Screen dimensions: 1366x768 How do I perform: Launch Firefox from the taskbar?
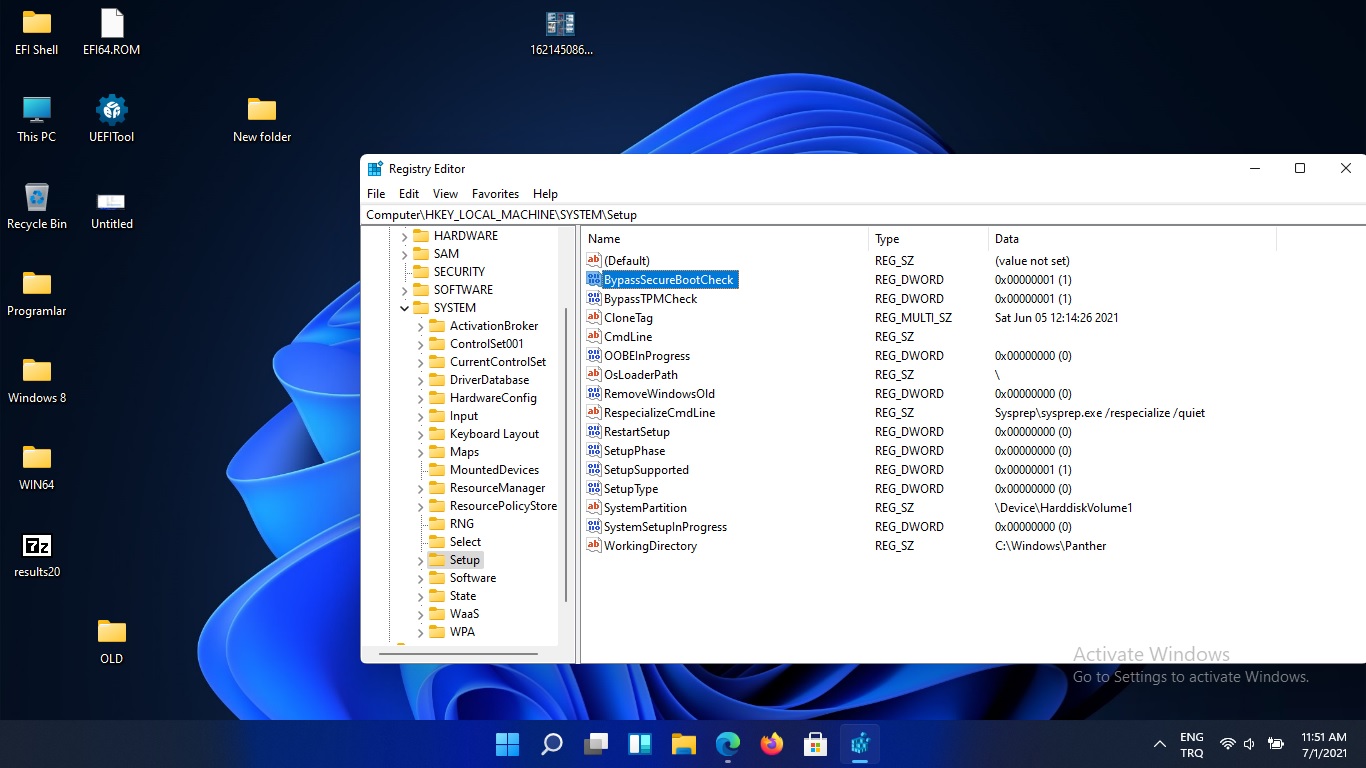772,744
